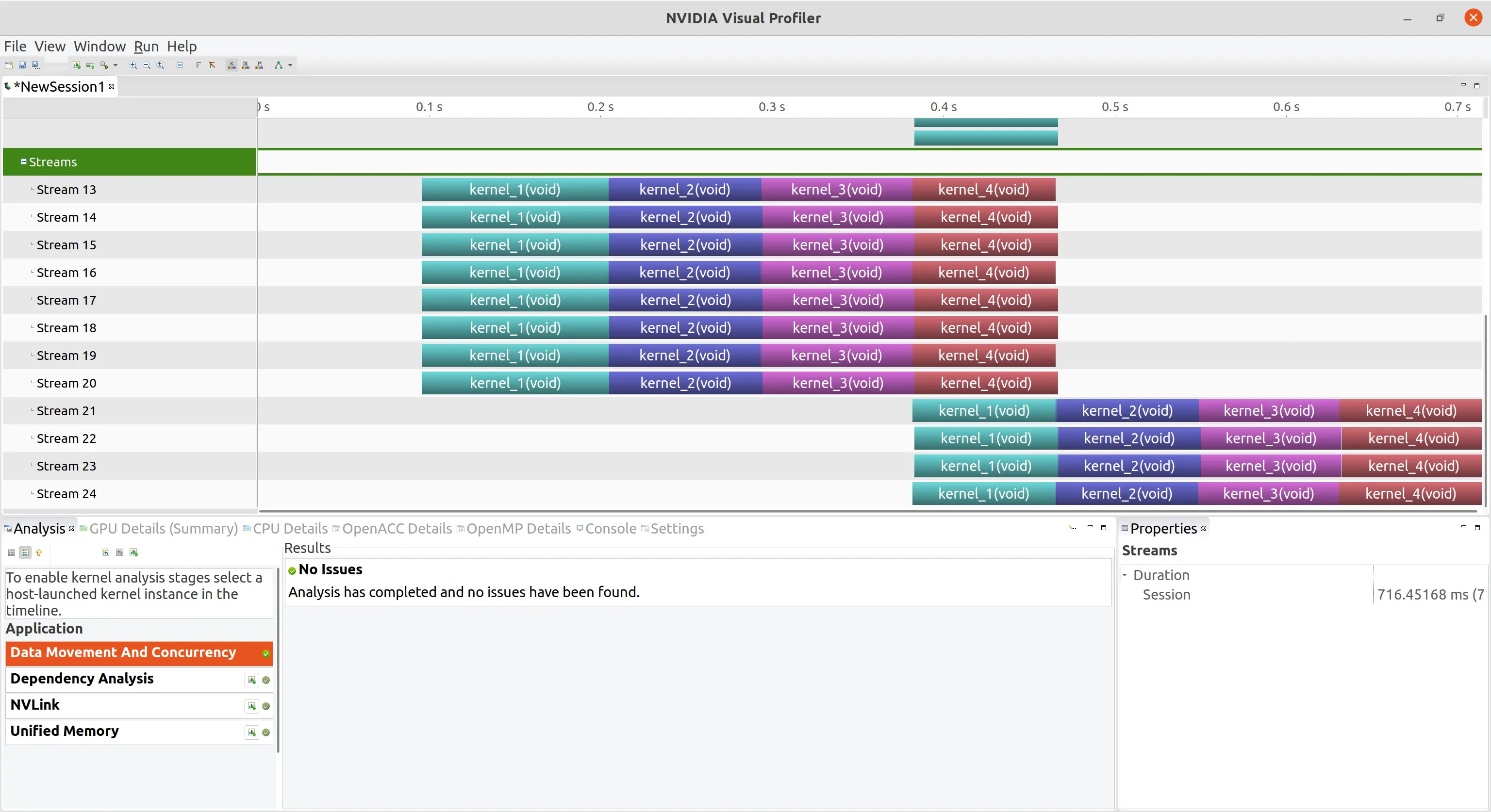
Task: Maximize the Properties panel
Action: [1478, 527]
